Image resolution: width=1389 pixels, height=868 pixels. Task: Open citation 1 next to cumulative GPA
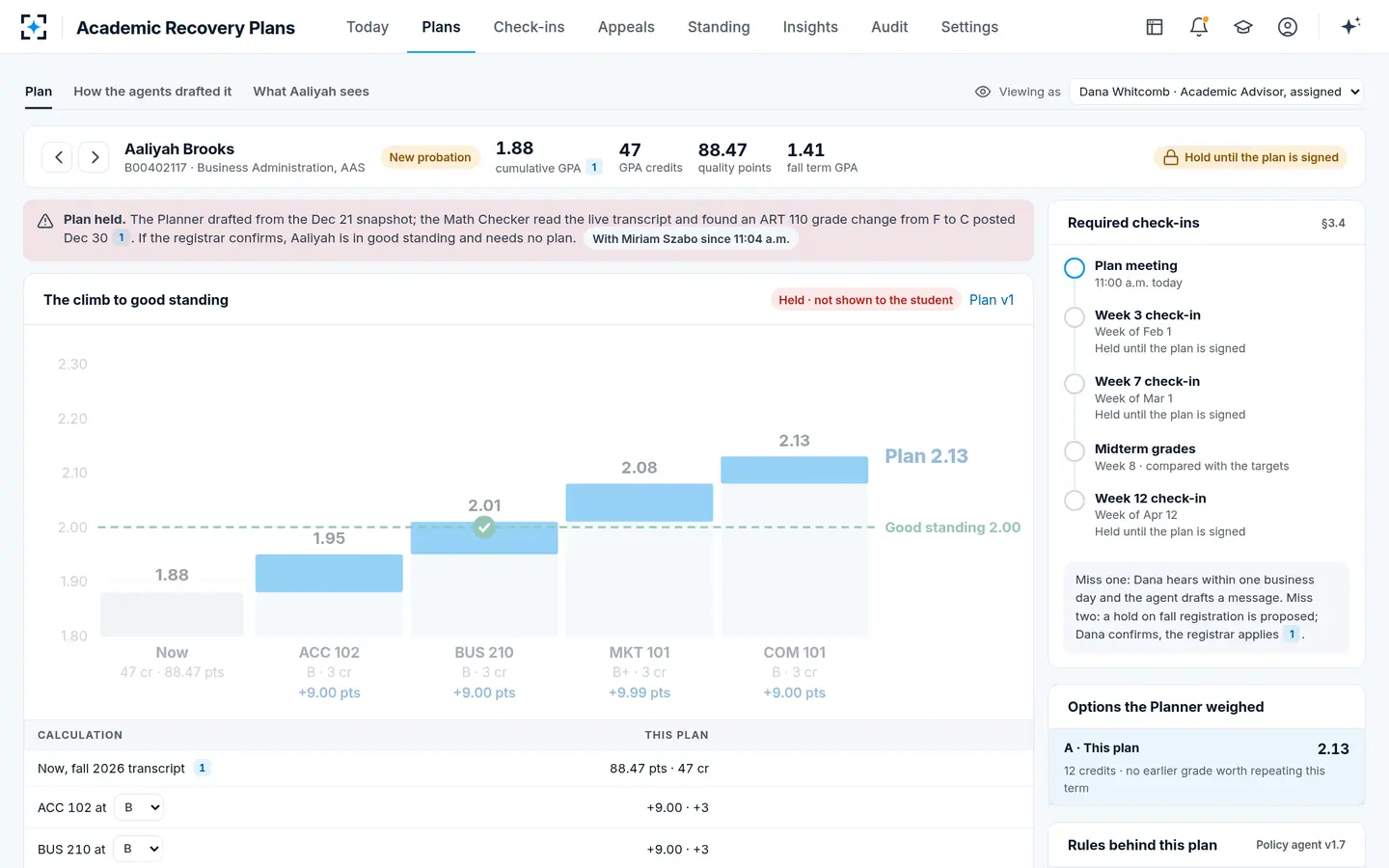(x=594, y=167)
